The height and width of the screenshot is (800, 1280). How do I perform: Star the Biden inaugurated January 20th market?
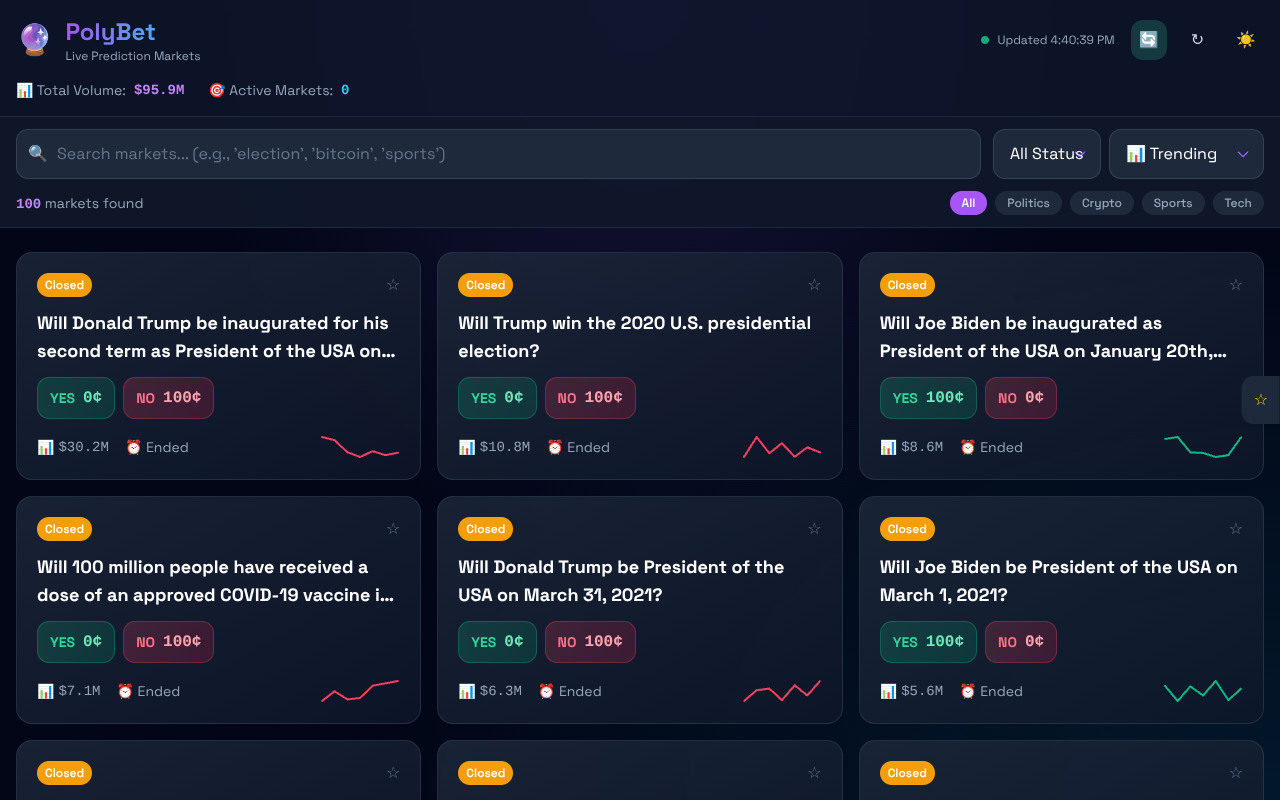coord(1236,285)
